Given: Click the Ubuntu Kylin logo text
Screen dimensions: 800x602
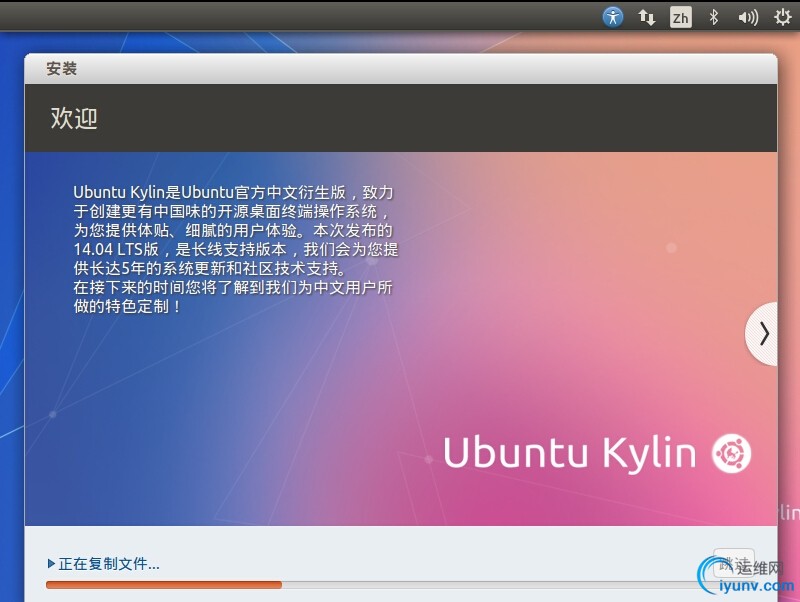Looking at the screenshot, I should click(x=570, y=453).
